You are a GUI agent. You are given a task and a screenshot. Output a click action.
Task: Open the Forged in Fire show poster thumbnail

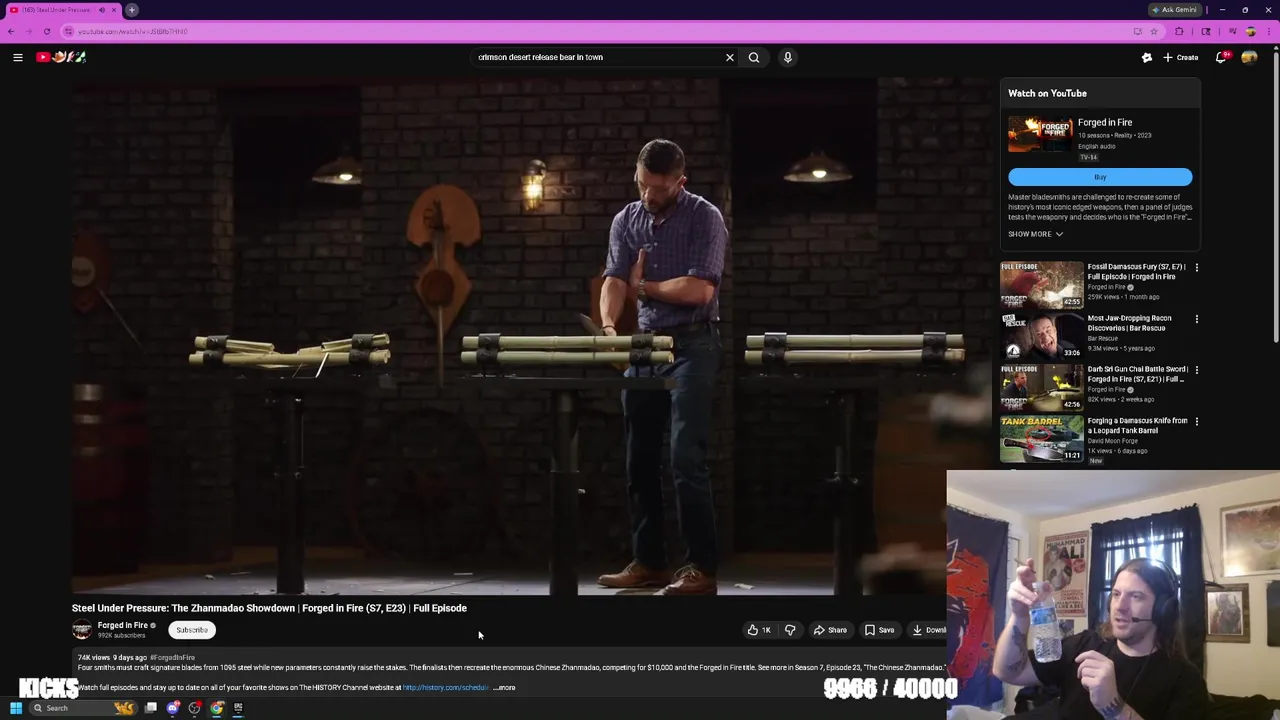[1040, 134]
